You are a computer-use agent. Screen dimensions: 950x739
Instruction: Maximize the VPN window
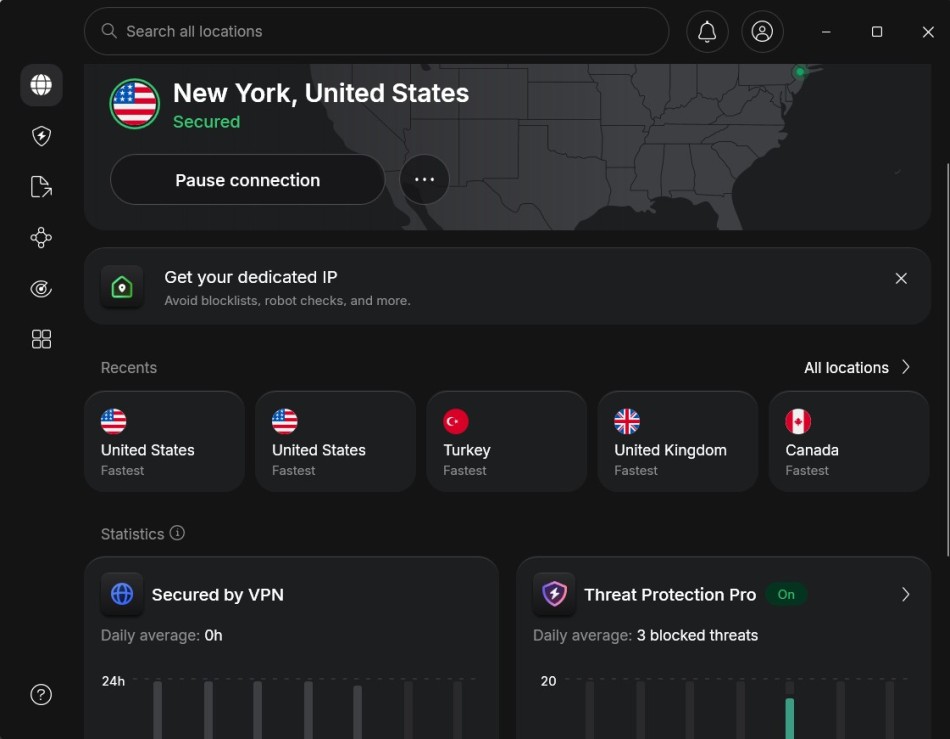pyautogui.click(x=877, y=31)
